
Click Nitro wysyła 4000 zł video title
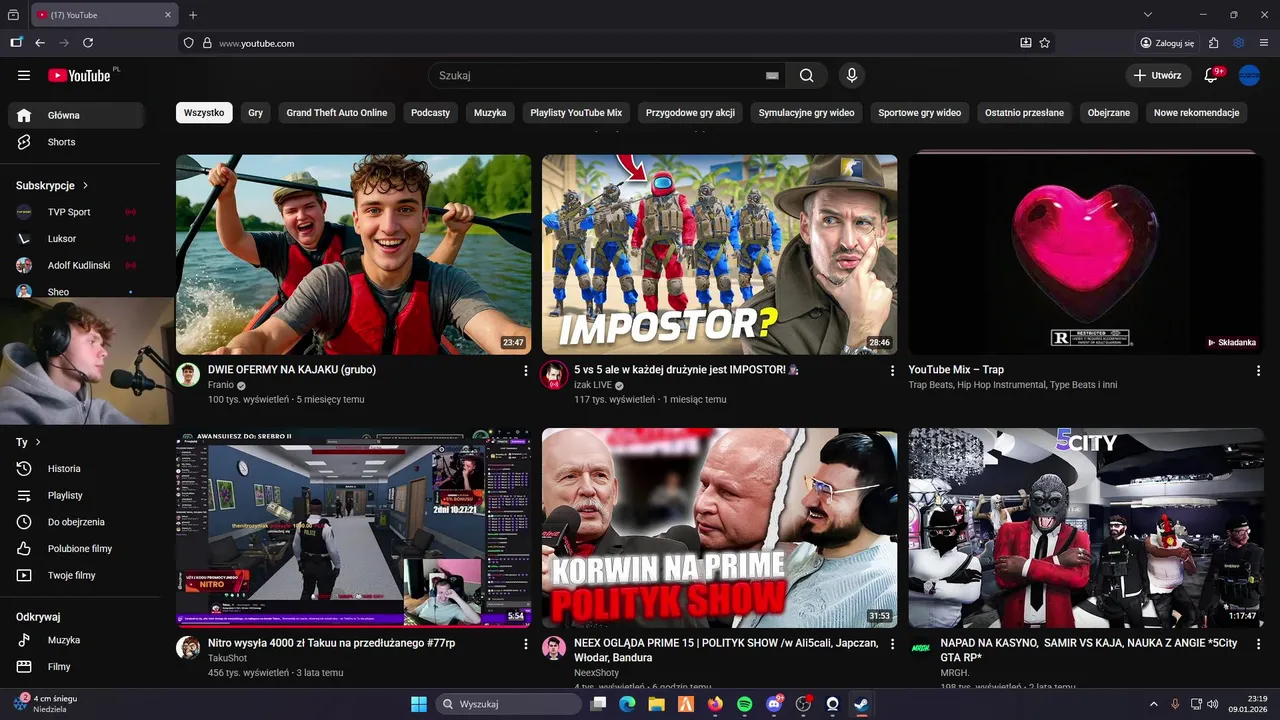pyautogui.click(x=331, y=643)
